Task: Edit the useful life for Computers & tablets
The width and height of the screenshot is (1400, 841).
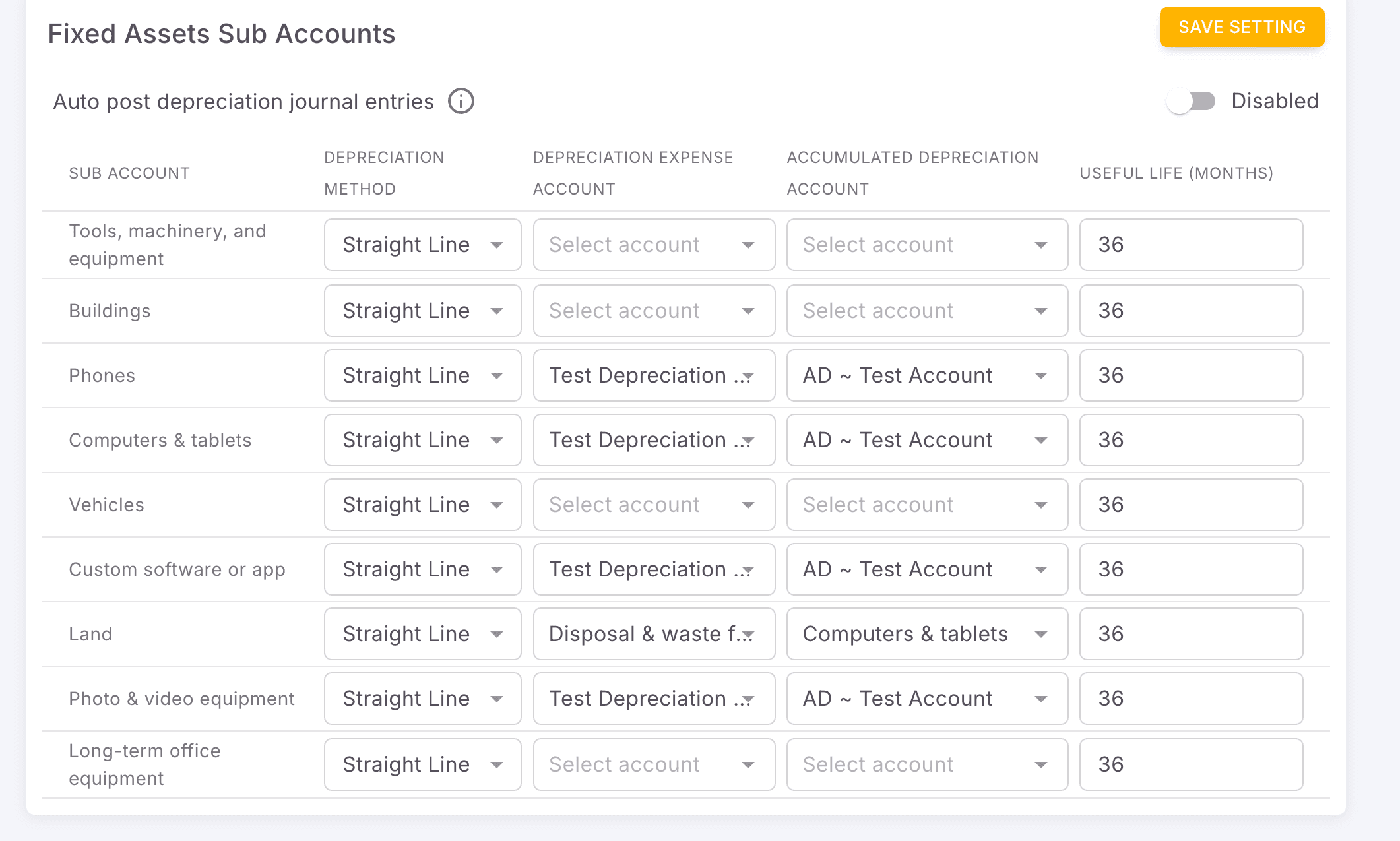Action: (x=1190, y=440)
